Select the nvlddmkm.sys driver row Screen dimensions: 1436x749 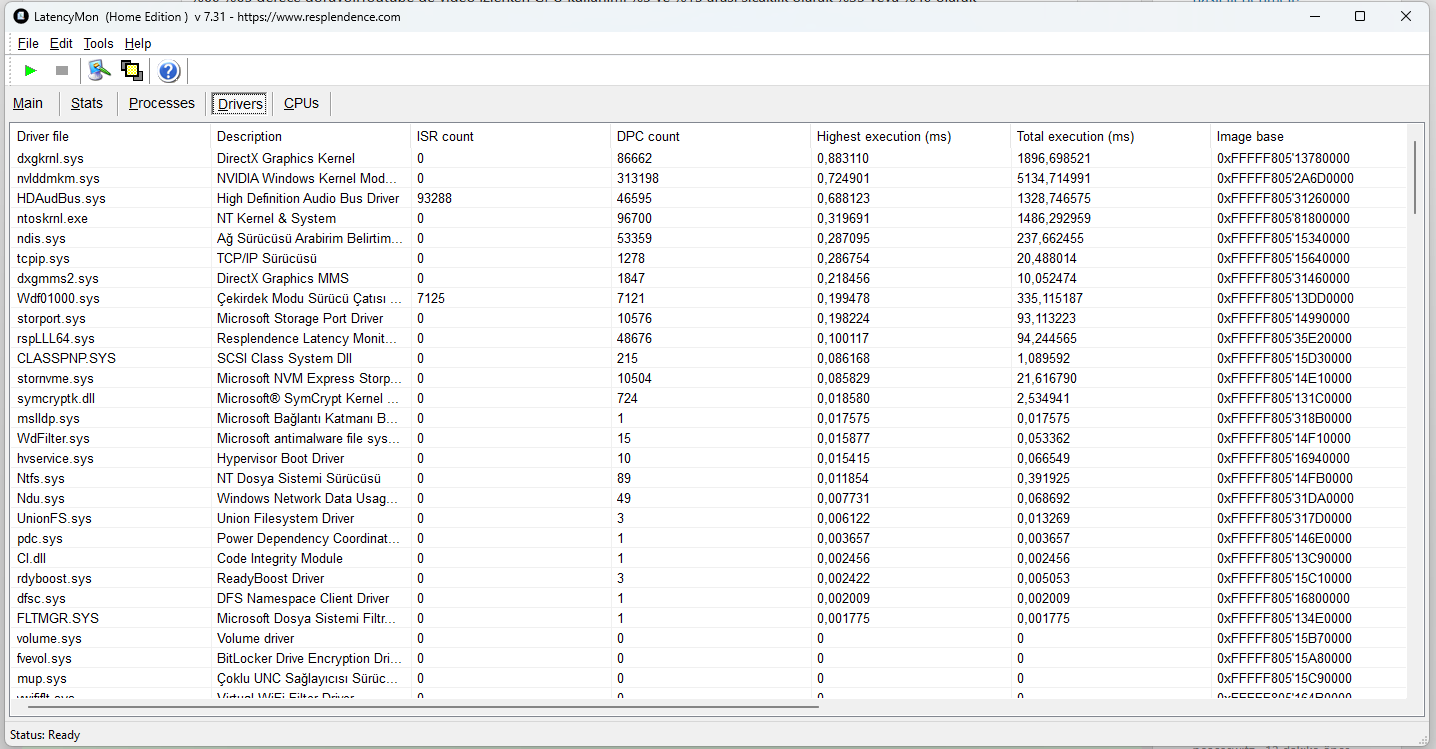(708, 178)
